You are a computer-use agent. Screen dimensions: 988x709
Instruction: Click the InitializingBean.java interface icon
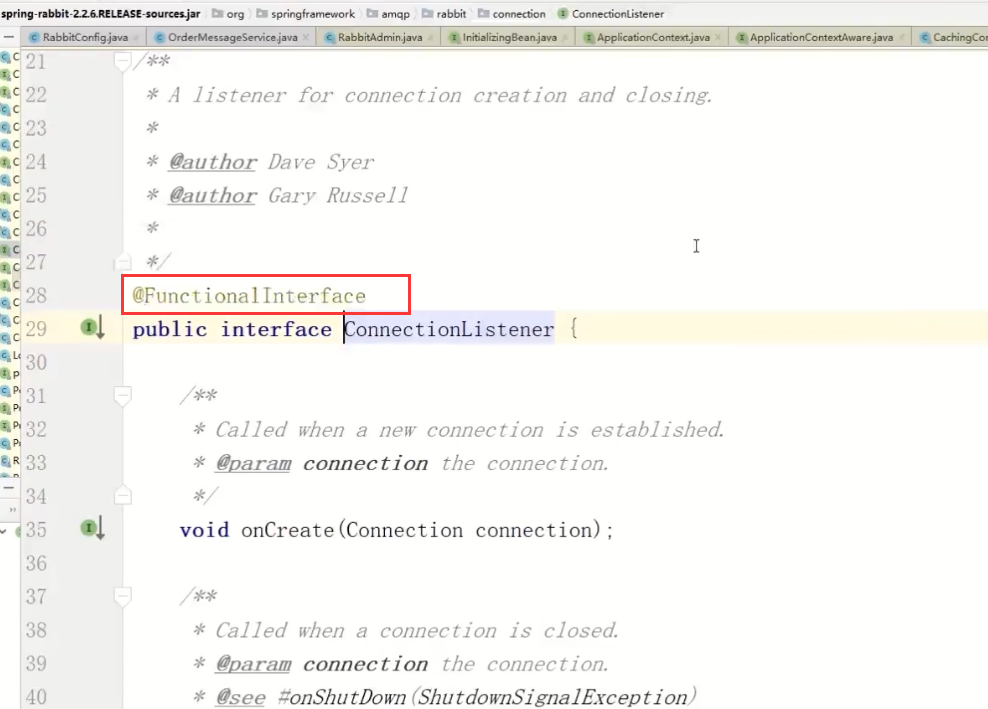[454, 38]
